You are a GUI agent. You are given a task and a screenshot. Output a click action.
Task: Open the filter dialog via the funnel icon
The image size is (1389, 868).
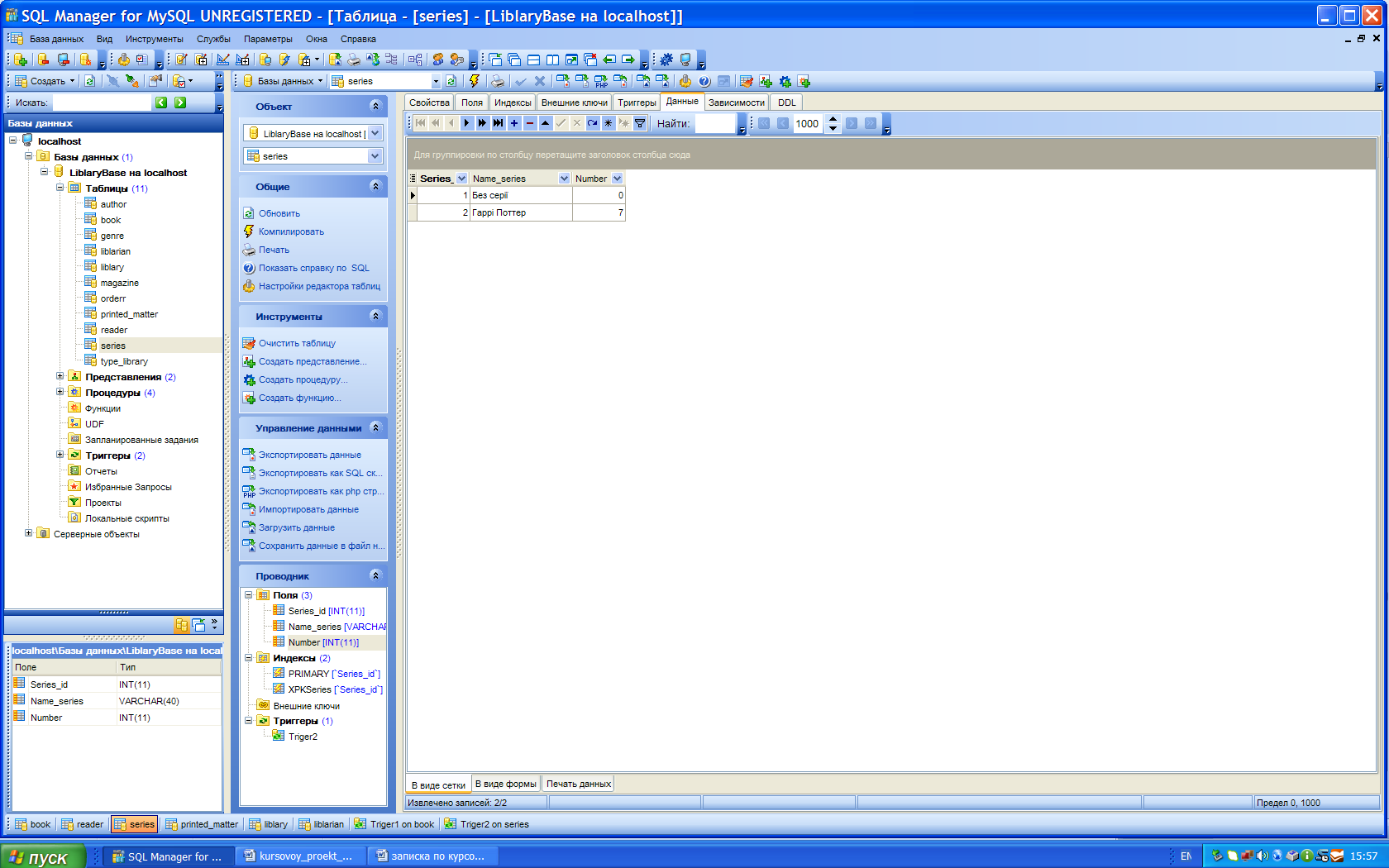click(639, 123)
